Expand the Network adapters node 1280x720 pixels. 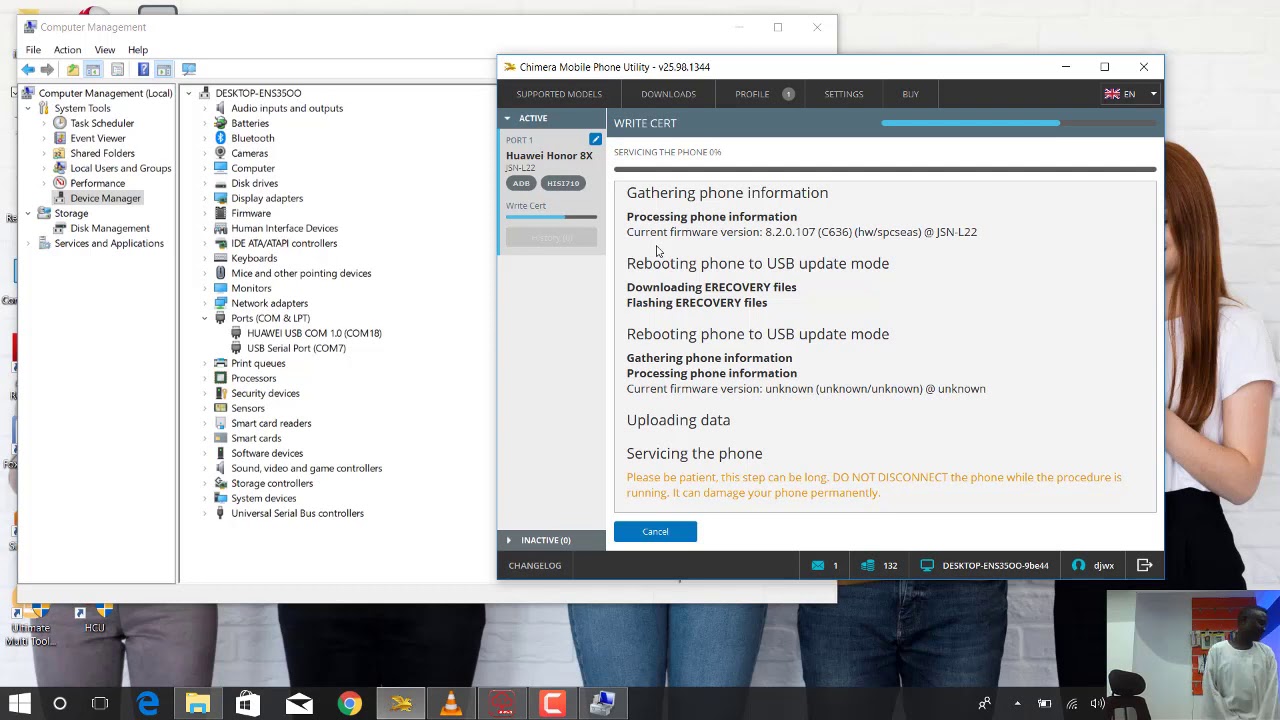pos(205,303)
